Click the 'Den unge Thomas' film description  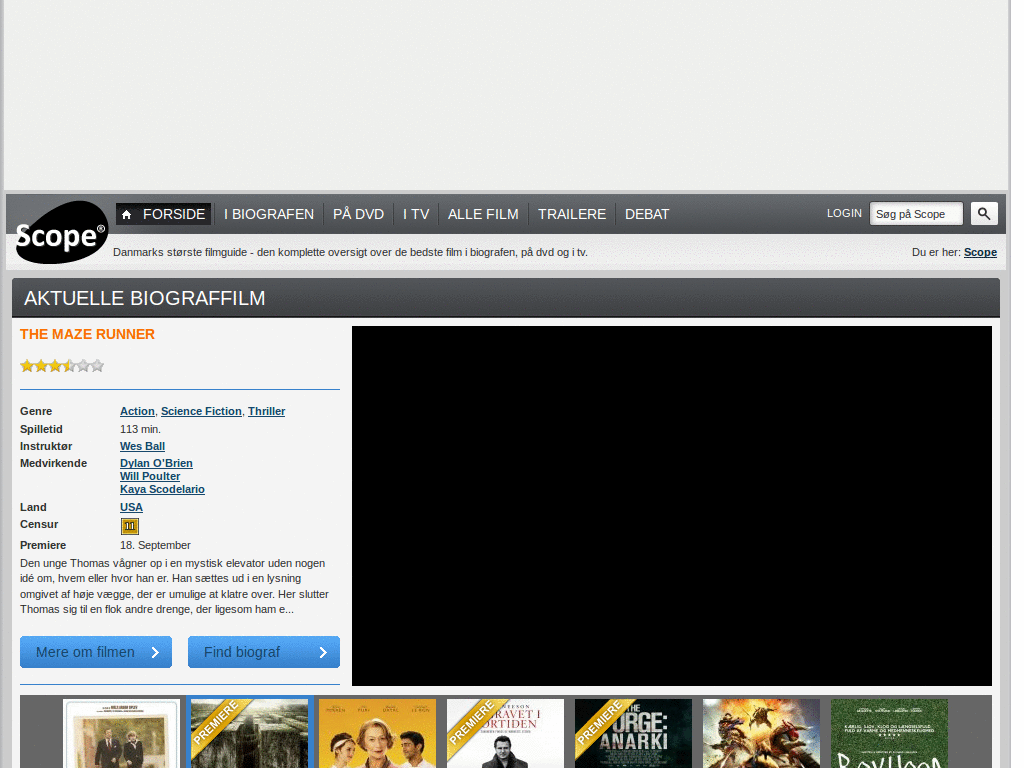tap(174, 586)
